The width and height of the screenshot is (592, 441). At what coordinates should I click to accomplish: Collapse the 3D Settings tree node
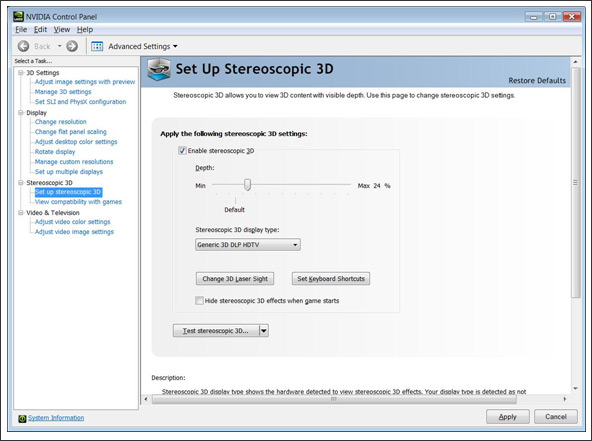click(21, 72)
